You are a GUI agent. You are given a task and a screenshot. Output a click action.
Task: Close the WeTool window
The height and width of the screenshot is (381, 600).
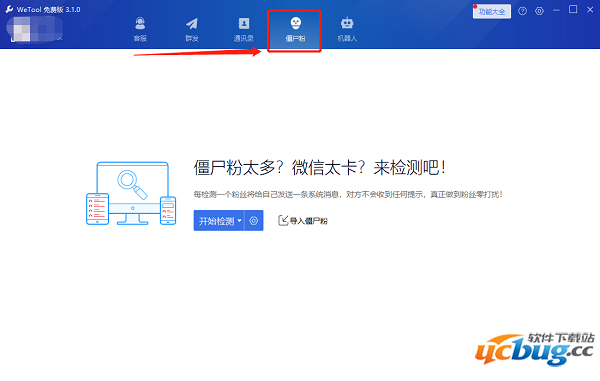590,10
